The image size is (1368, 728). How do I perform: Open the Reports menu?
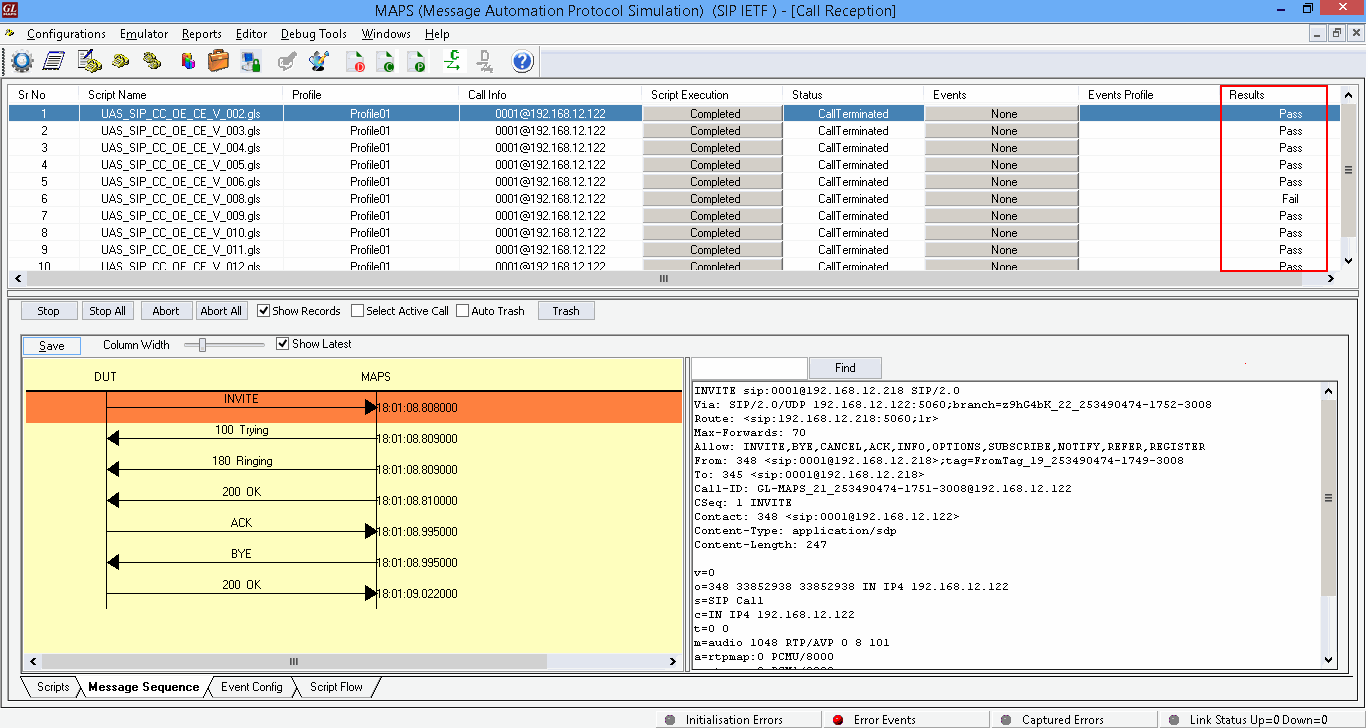click(202, 34)
